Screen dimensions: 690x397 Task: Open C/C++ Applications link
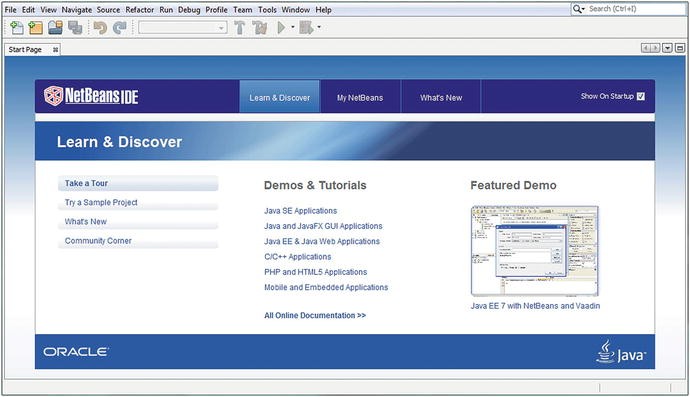tap(298, 257)
